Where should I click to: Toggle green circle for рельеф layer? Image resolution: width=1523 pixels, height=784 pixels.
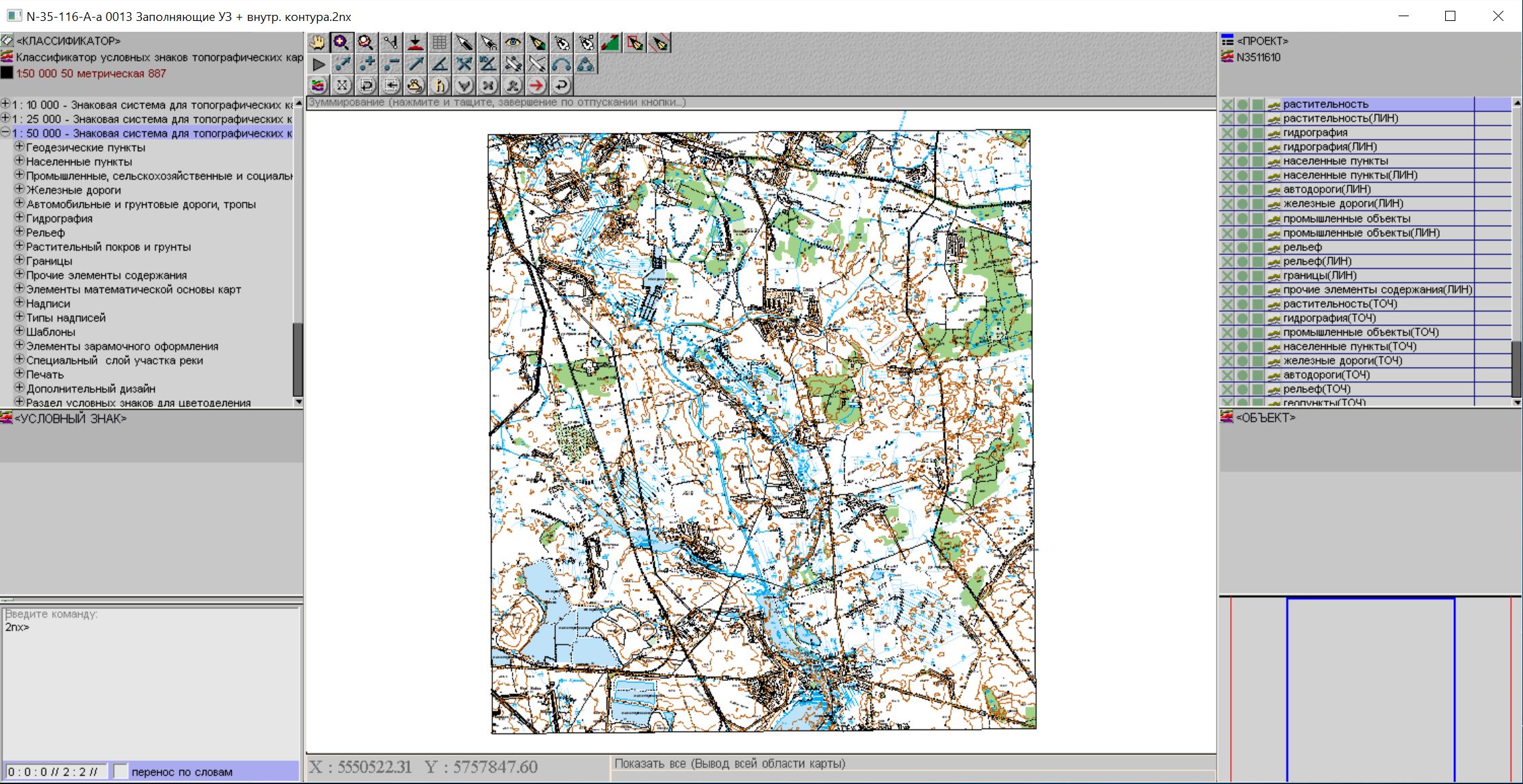pos(1242,247)
